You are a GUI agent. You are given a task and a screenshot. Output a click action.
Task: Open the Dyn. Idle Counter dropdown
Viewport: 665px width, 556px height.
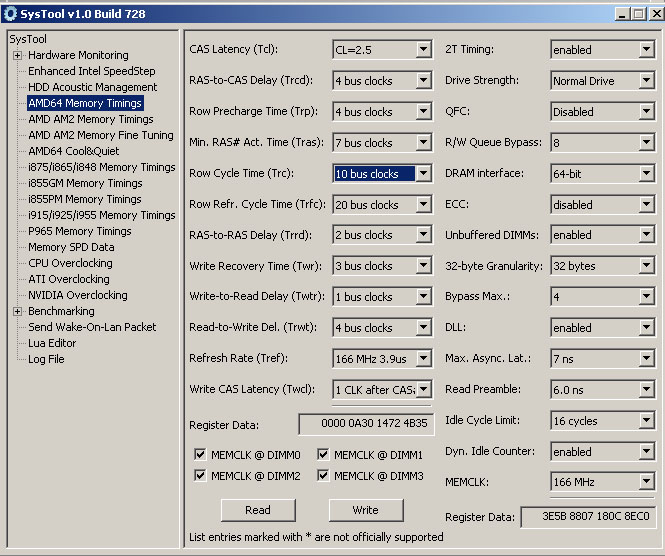tap(603, 452)
